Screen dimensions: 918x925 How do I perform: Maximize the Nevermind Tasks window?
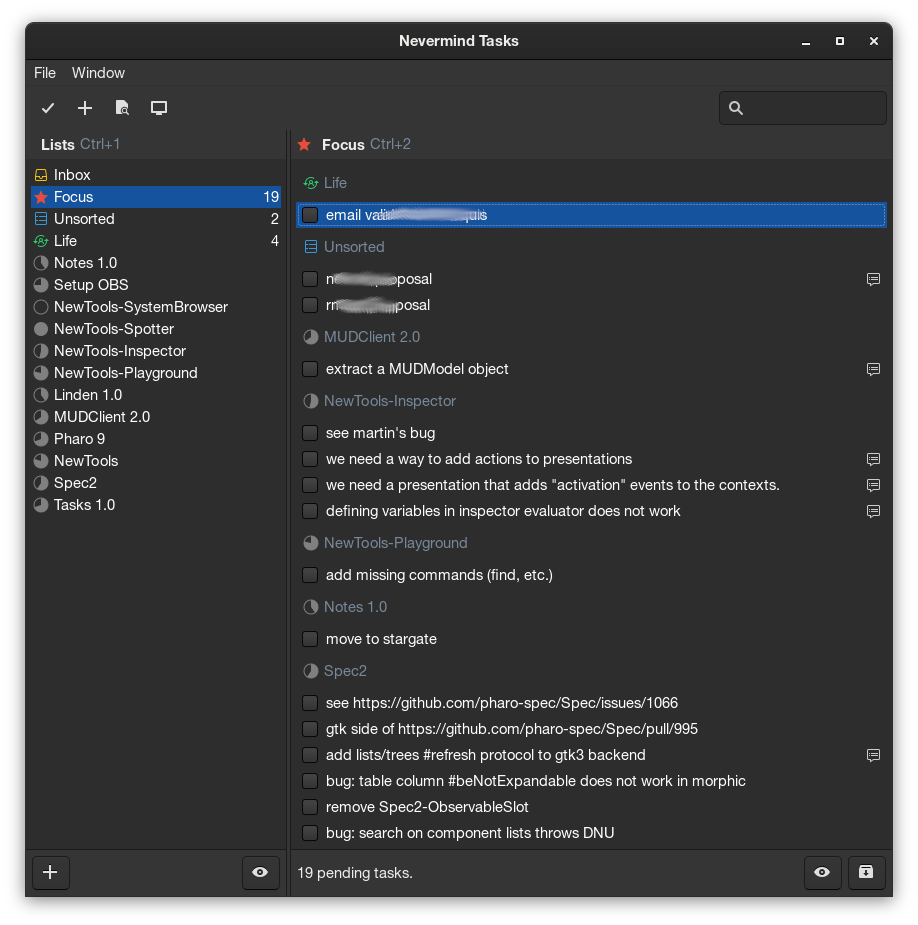(x=840, y=41)
